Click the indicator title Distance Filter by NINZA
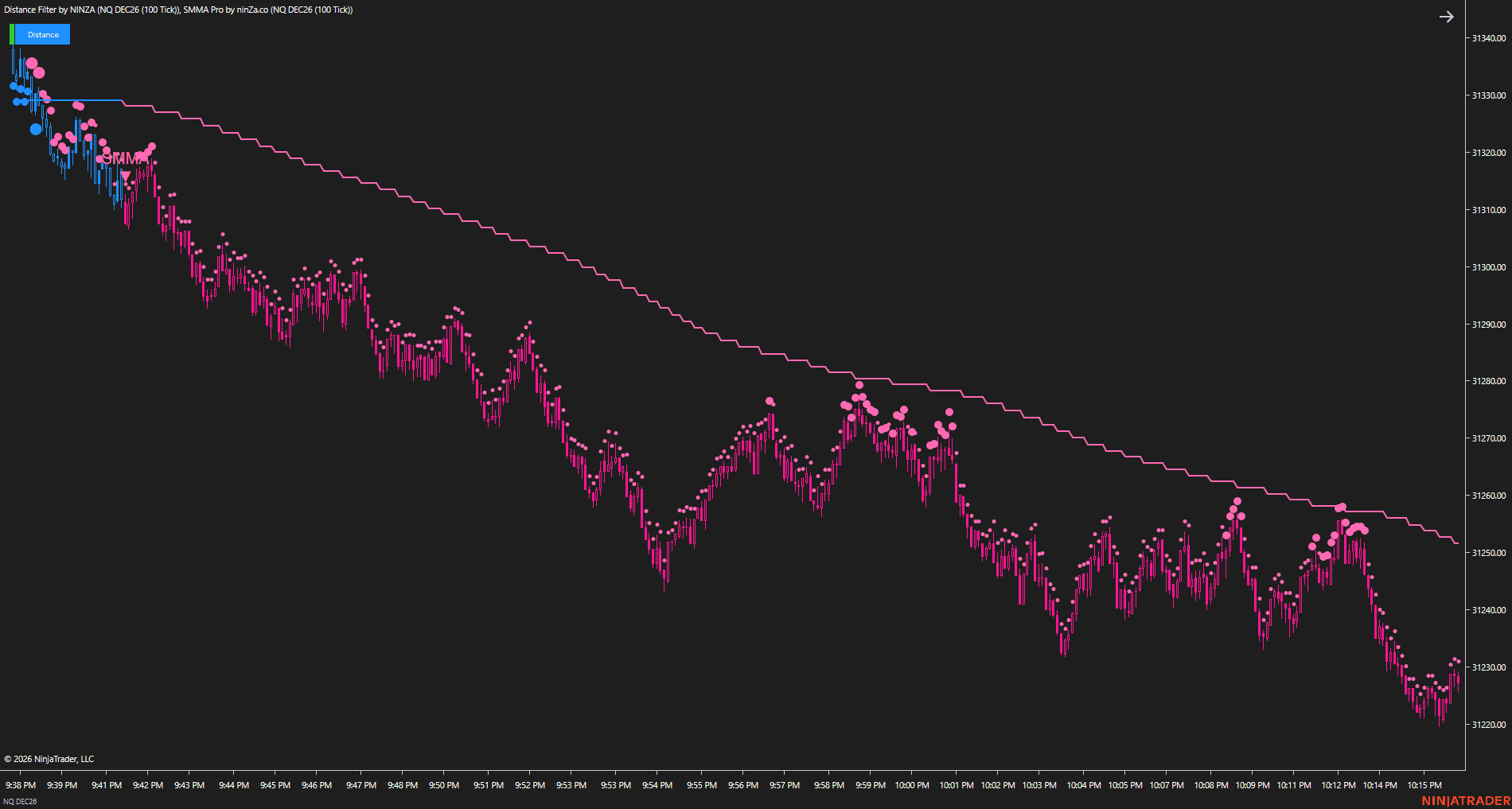The width and height of the screenshot is (1512, 809). point(49,10)
